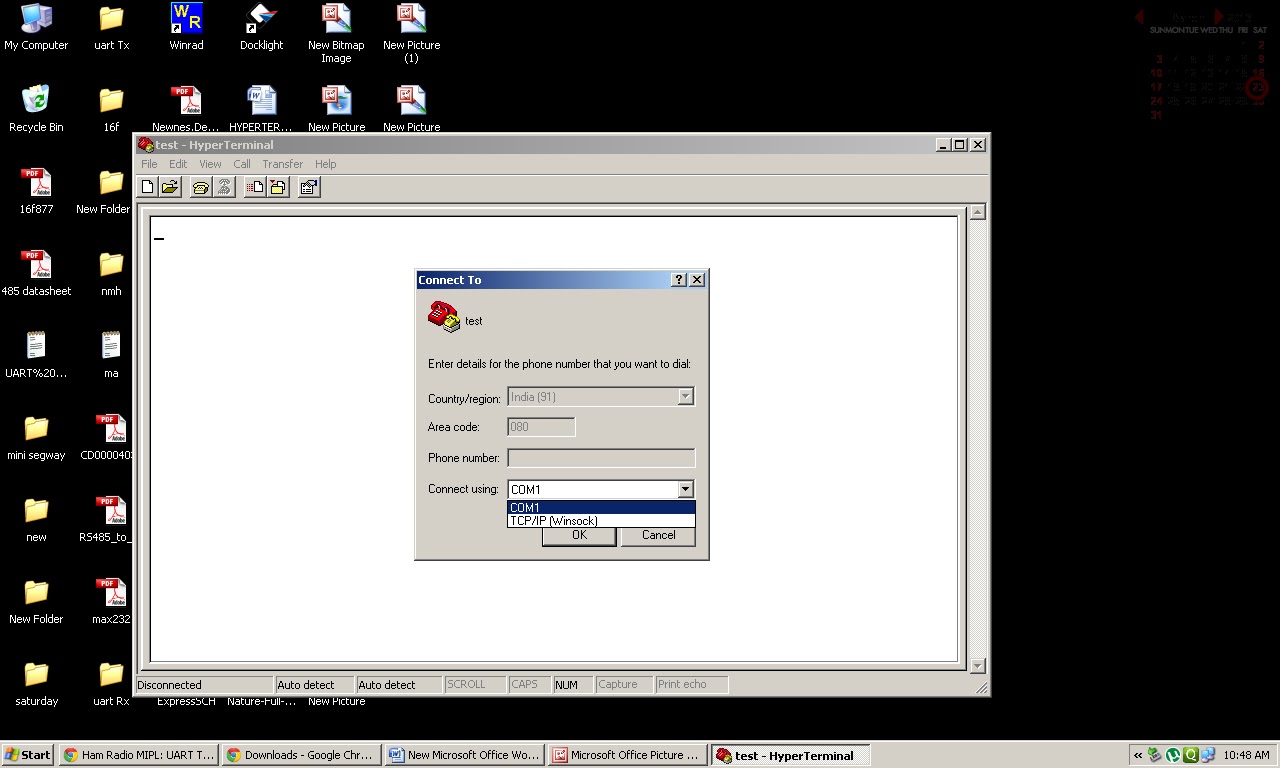Open the File menu
1280x768 pixels.
149,164
